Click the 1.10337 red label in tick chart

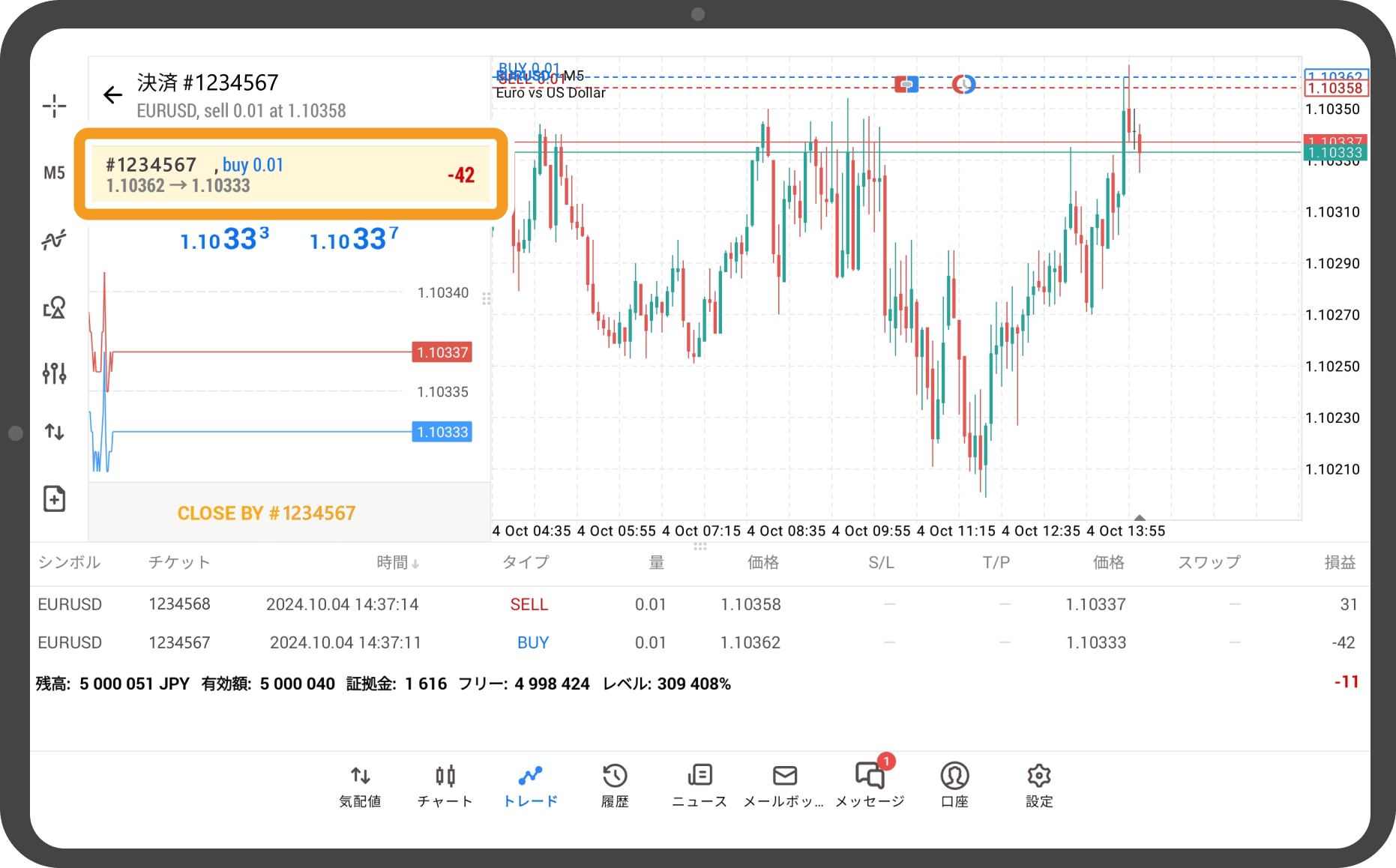[x=442, y=352]
